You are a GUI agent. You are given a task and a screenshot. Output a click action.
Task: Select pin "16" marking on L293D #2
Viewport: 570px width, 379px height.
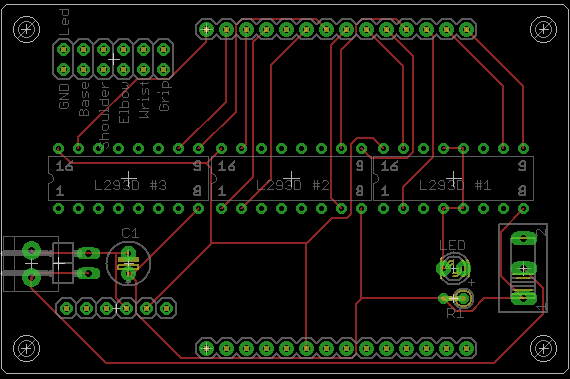pos(226,166)
